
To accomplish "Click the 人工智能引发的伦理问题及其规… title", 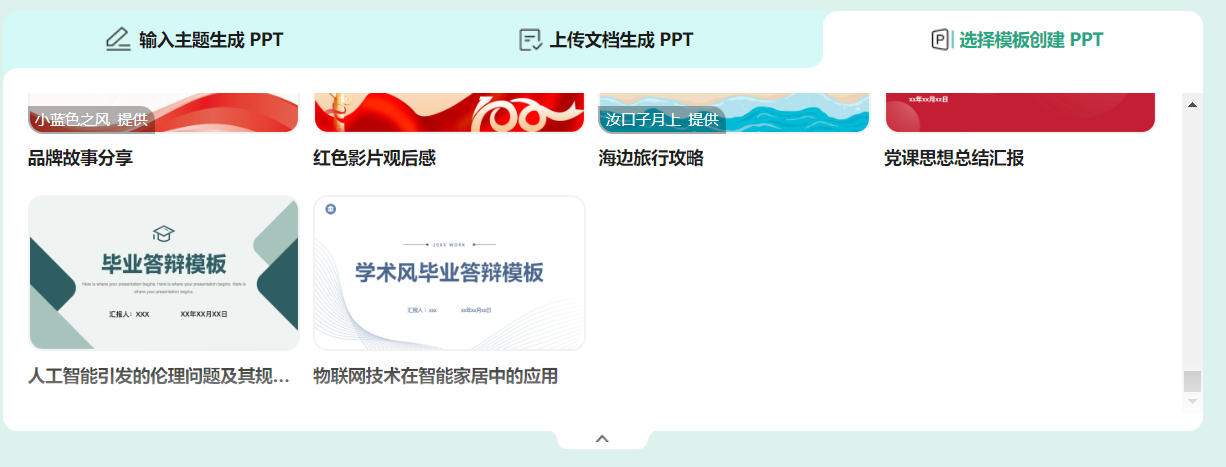I will [x=160, y=376].
